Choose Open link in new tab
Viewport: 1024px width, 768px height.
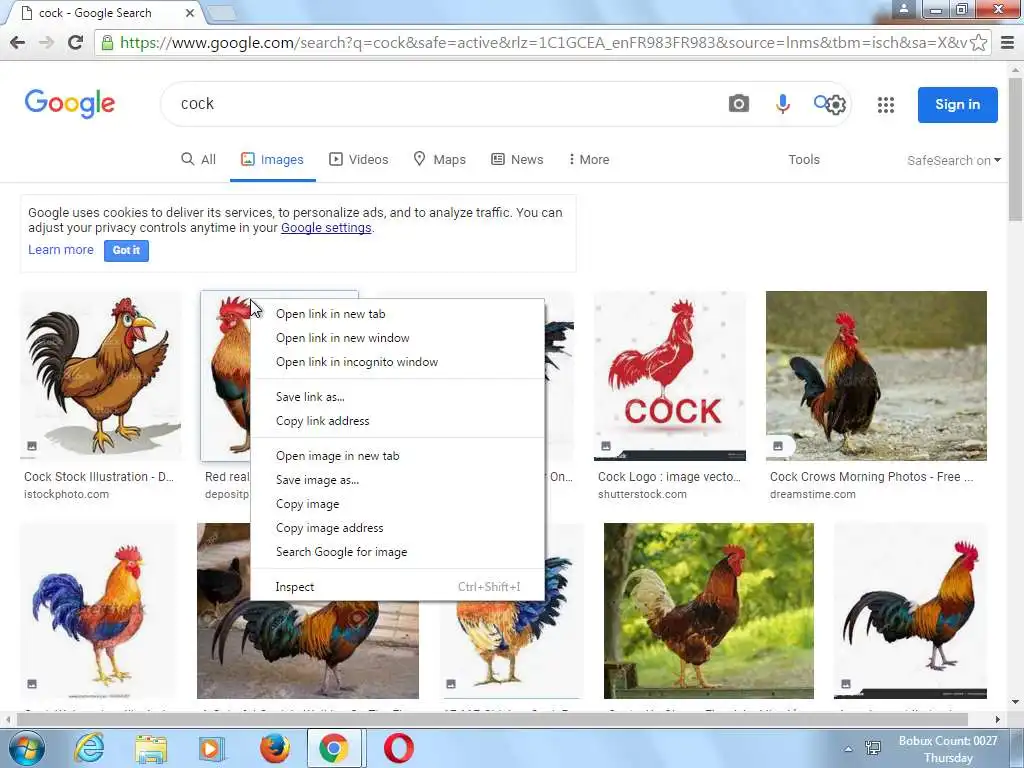397,313
